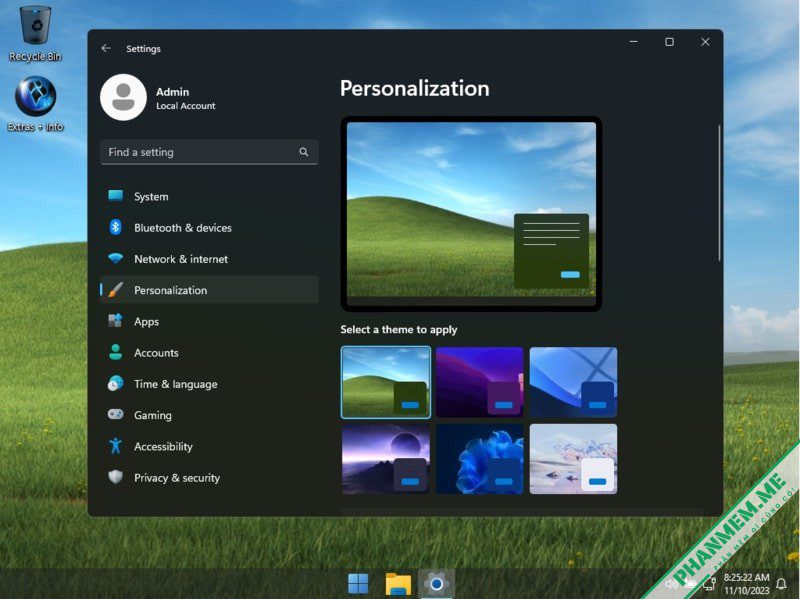This screenshot has height=599, width=800.
Task: Open Apps settings
Action: click(209, 321)
